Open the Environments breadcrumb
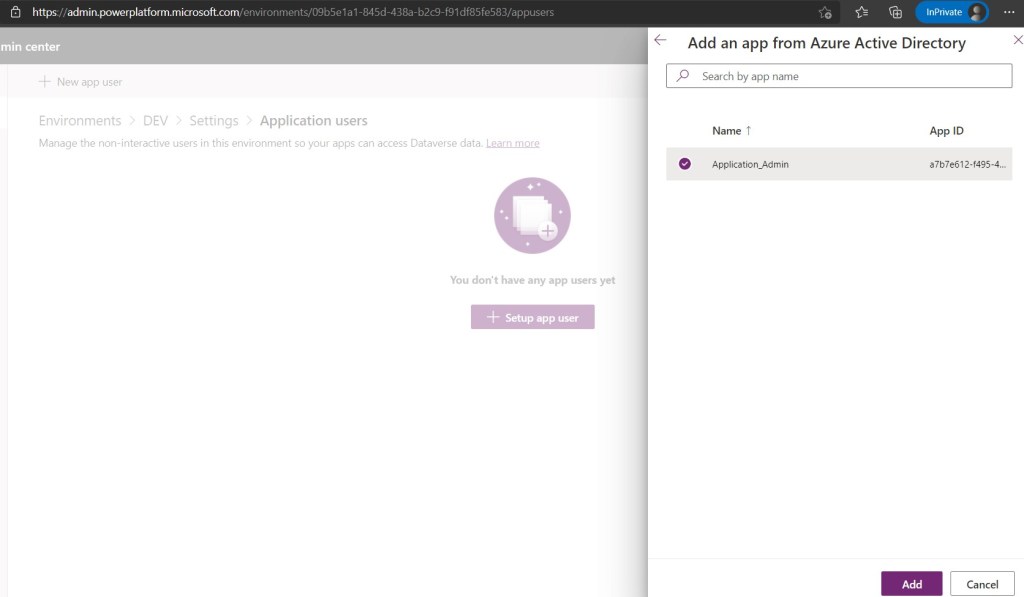 pos(80,121)
